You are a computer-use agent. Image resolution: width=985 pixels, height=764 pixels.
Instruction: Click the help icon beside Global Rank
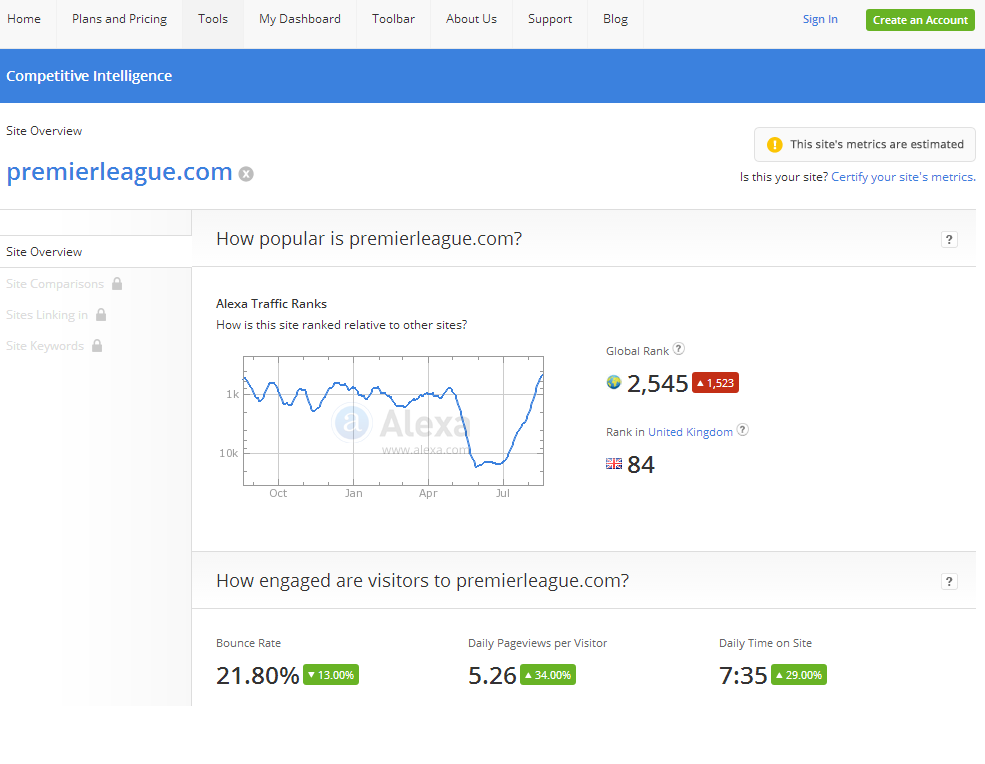679,349
